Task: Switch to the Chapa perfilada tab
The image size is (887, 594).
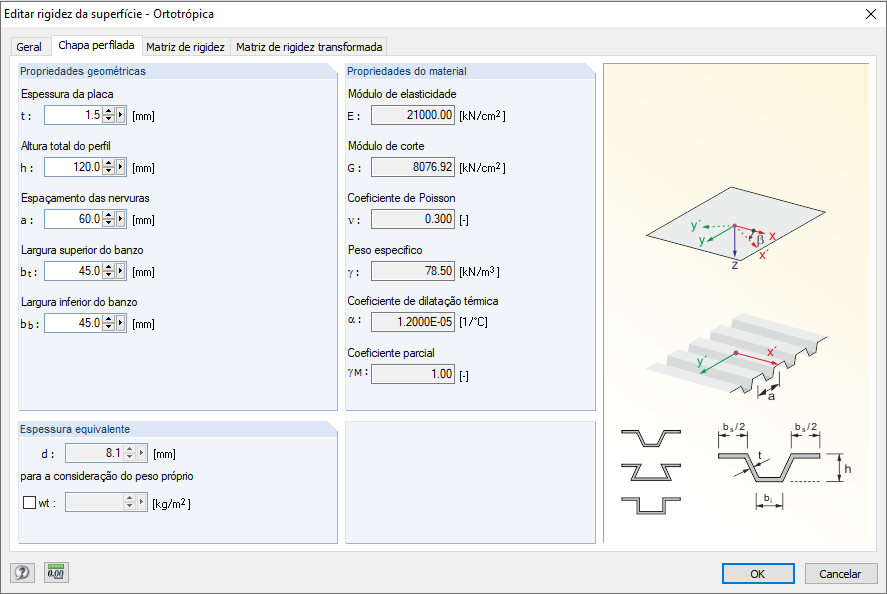Action: 96,45
